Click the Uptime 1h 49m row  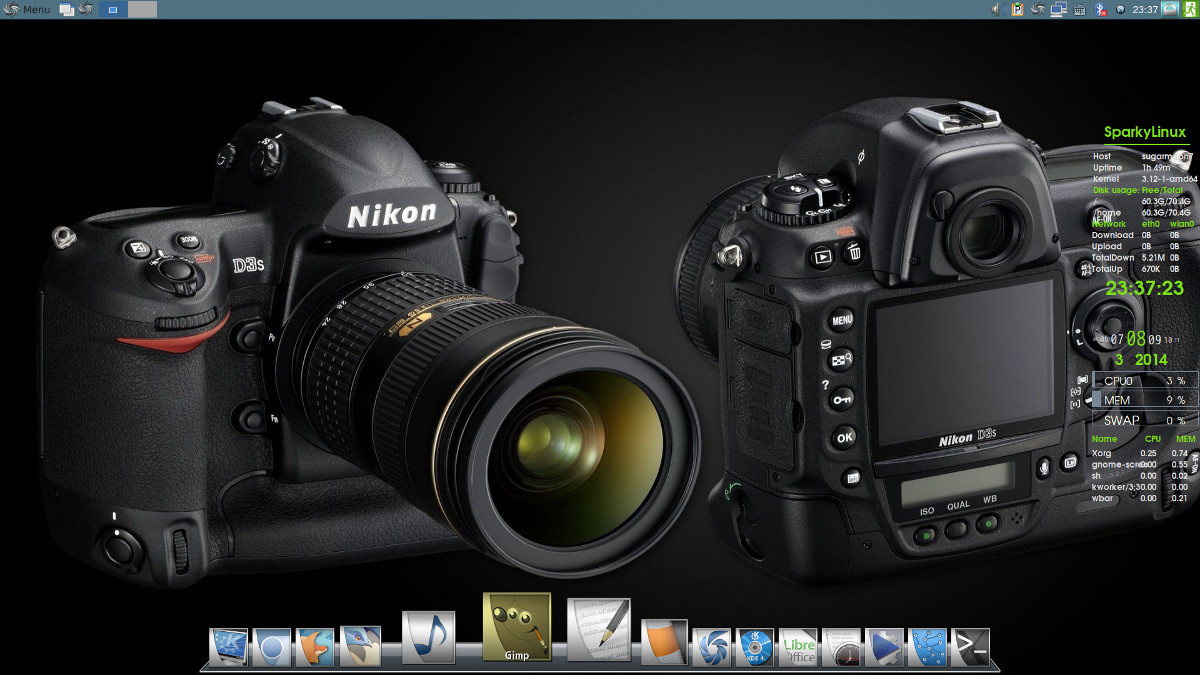tap(1132, 167)
